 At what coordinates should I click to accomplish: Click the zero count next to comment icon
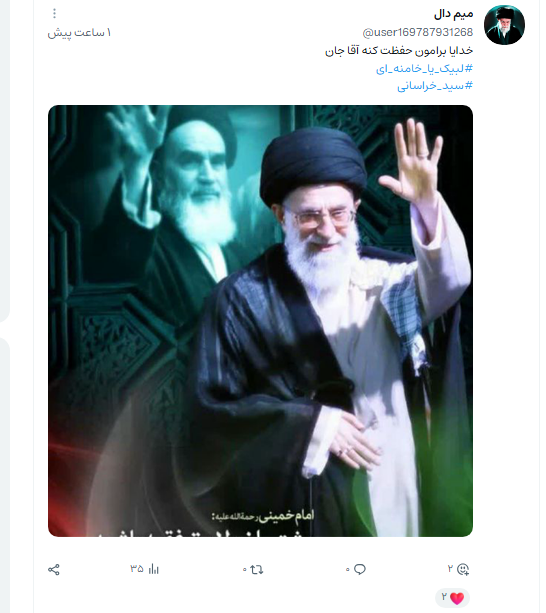pyautogui.click(x=347, y=570)
